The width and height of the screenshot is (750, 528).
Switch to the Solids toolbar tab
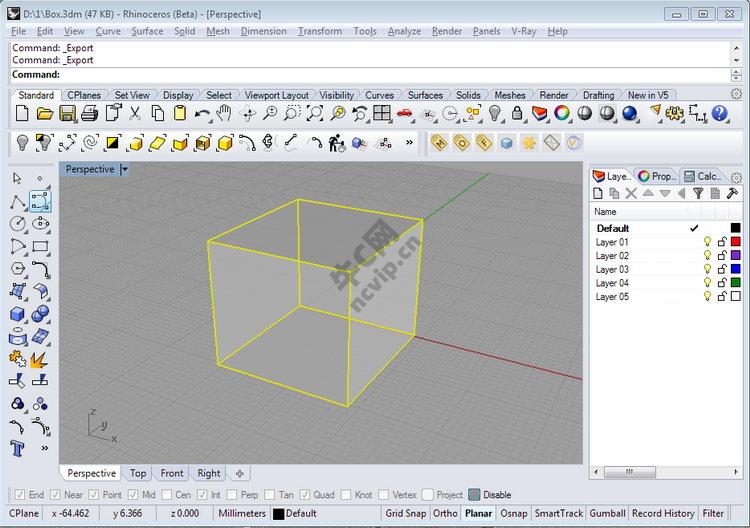[x=468, y=95]
